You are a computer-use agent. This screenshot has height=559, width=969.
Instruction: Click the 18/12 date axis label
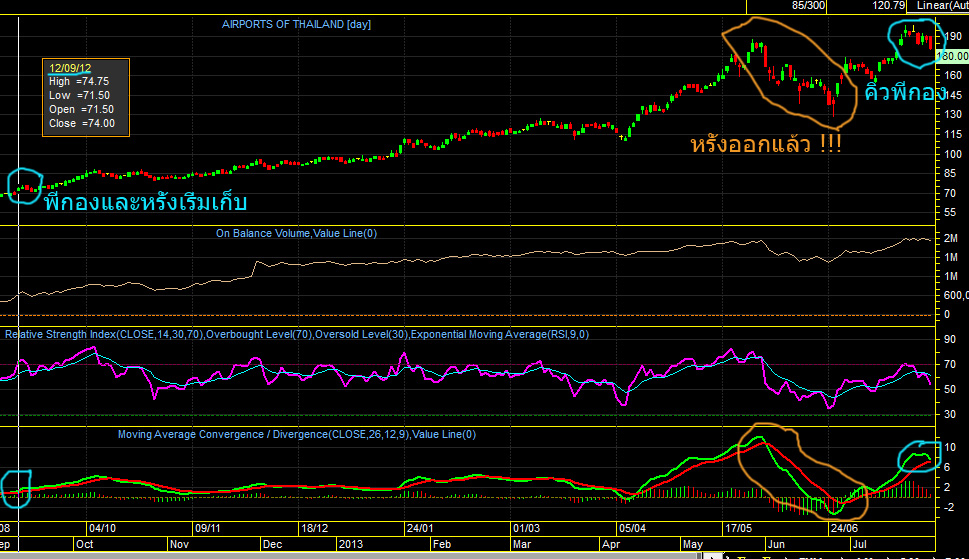[315, 528]
